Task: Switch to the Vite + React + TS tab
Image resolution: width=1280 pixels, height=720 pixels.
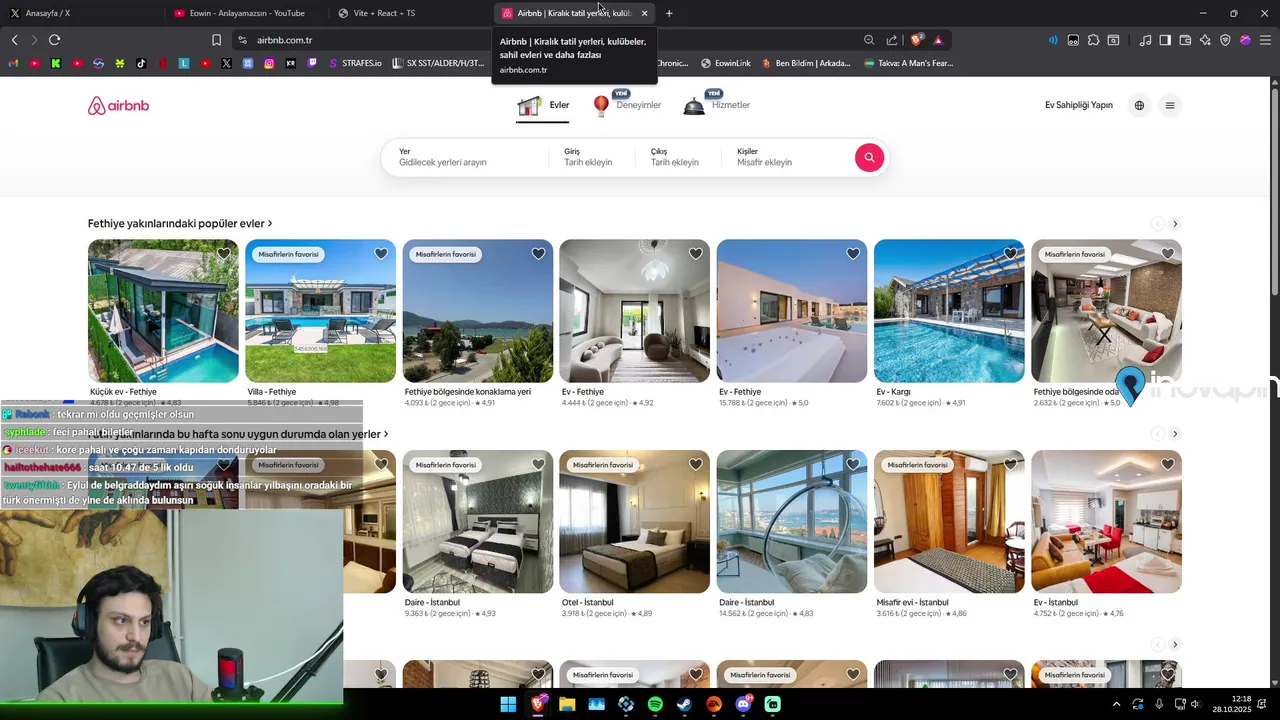Action: [x=410, y=13]
